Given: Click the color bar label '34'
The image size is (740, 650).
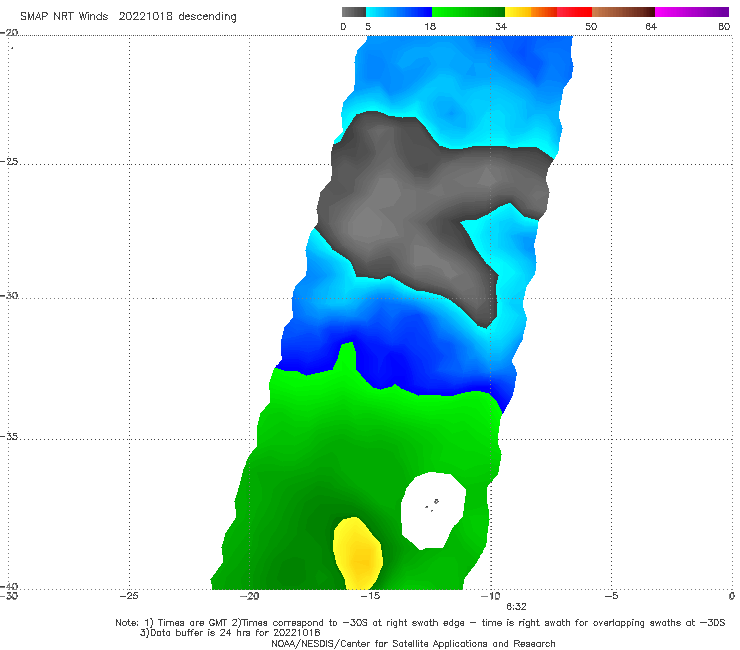Looking at the screenshot, I should [501, 27].
